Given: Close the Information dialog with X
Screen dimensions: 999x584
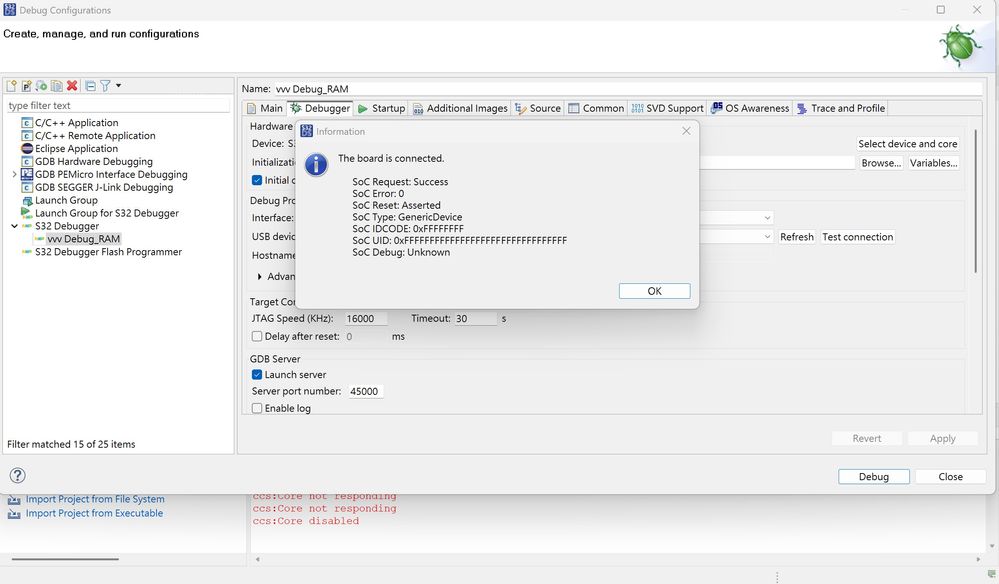Looking at the screenshot, I should (686, 131).
